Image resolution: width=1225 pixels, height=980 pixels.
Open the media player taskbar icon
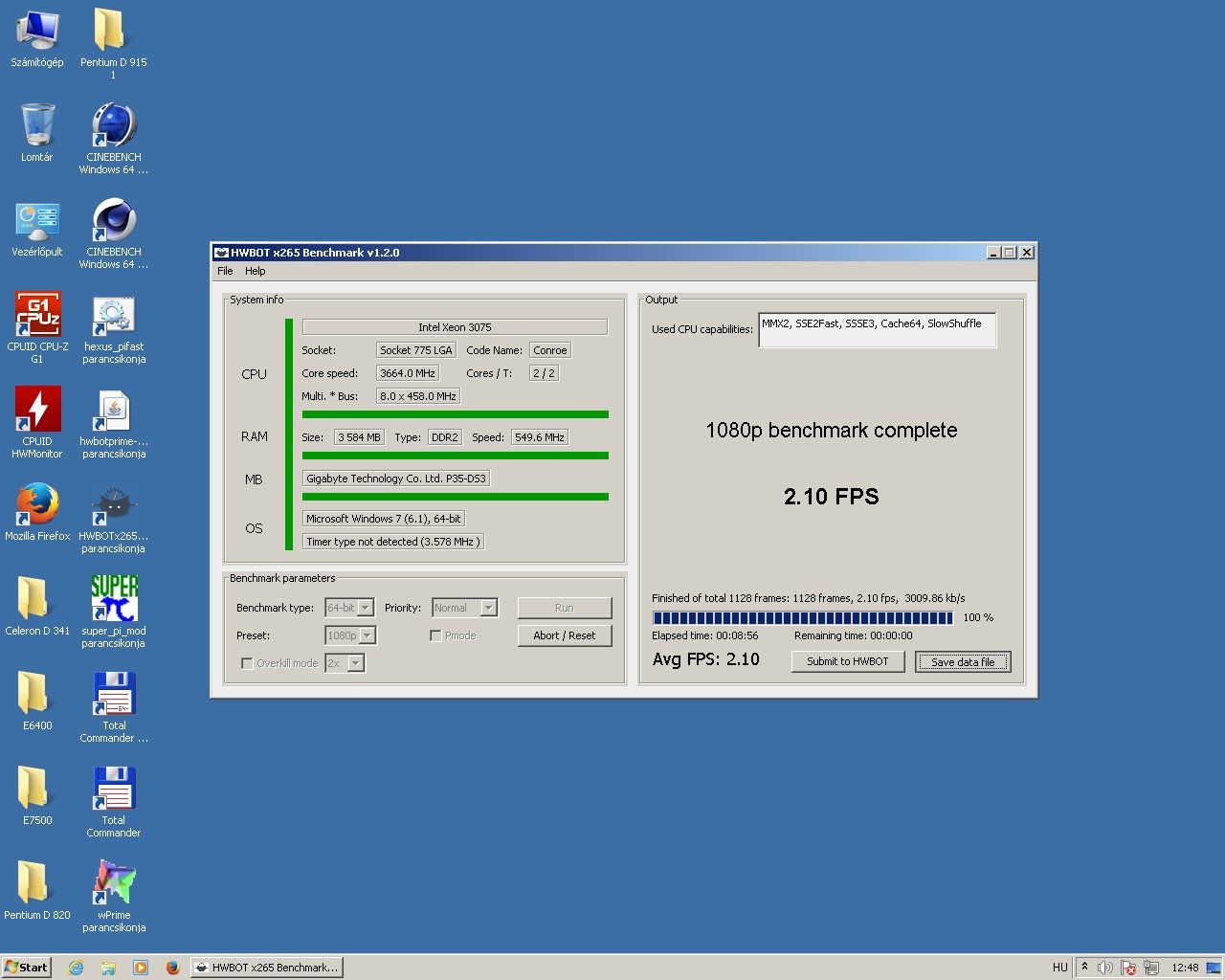[x=141, y=968]
